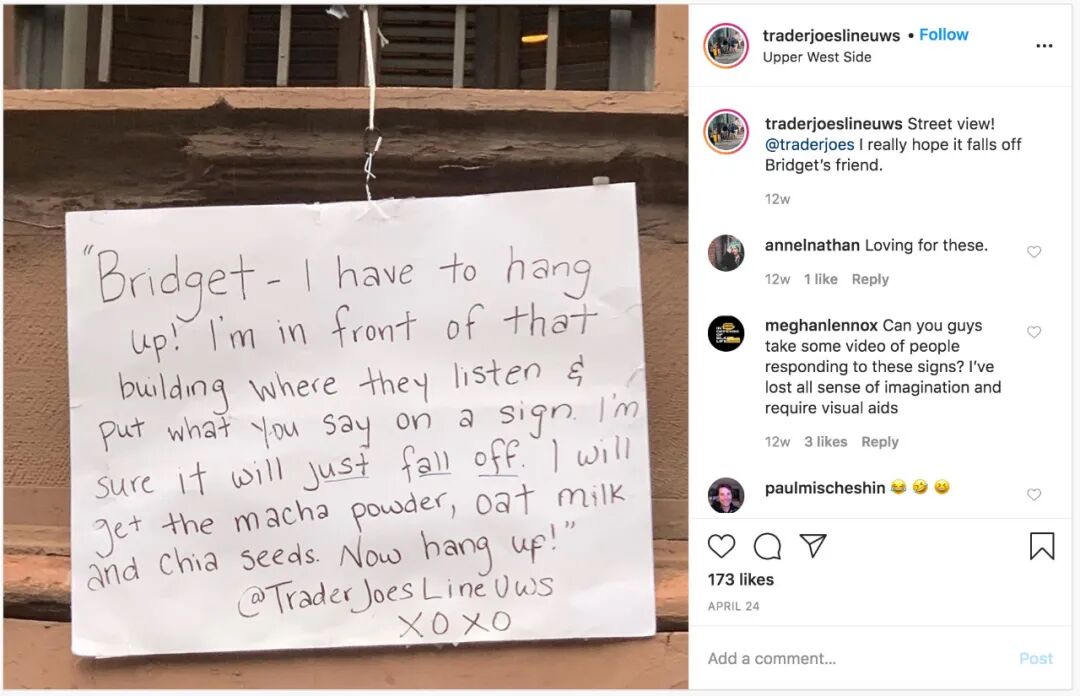
Task: Like meghanlennox's comment heart
Action: click(x=1034, y=332)
